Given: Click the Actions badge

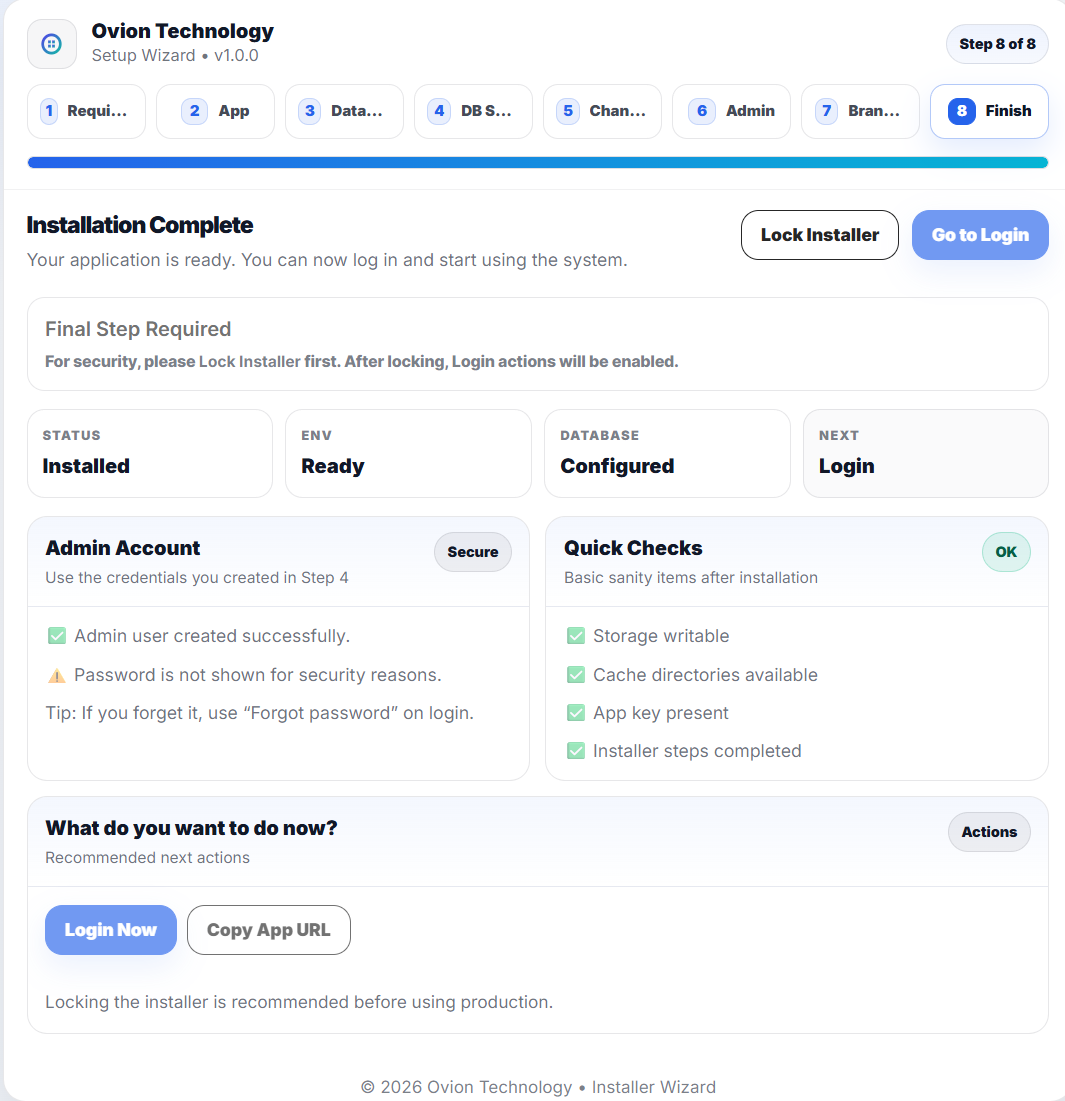Looking at the screenshot, I should click(x=989, y=832).
